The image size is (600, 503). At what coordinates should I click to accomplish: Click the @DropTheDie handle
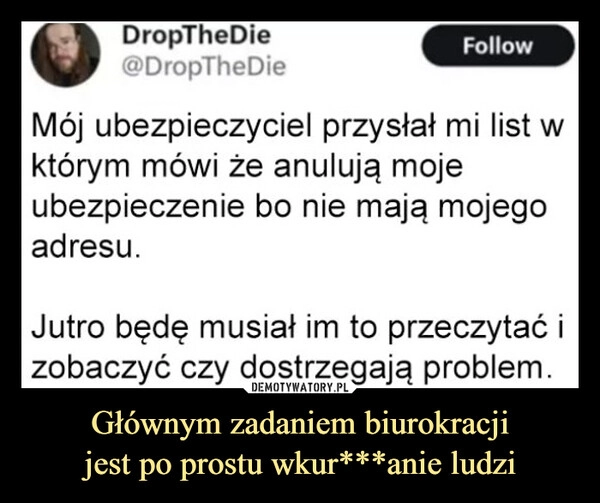pyautogui.click(x=204, y=67)
